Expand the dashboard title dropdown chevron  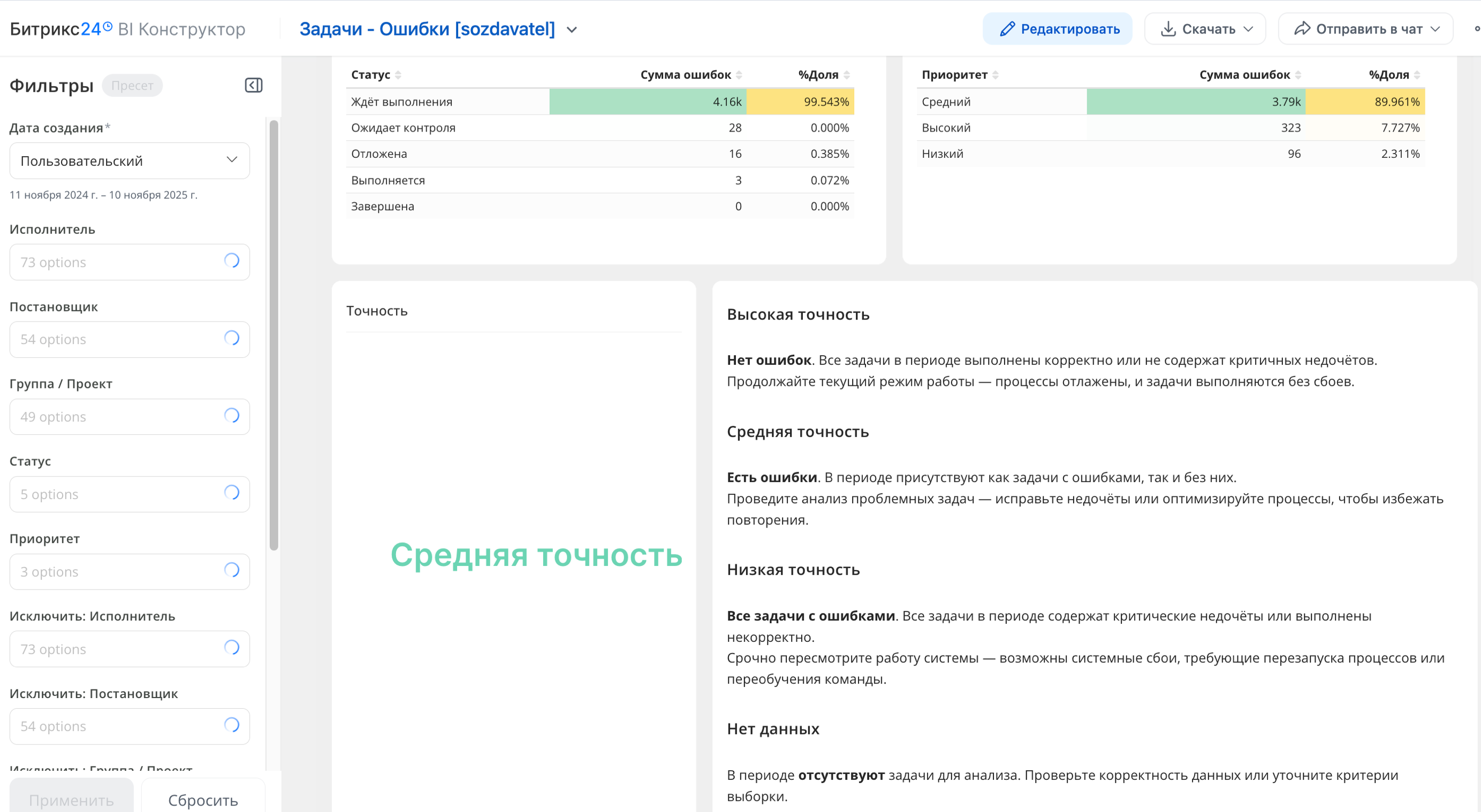point(572,30)
